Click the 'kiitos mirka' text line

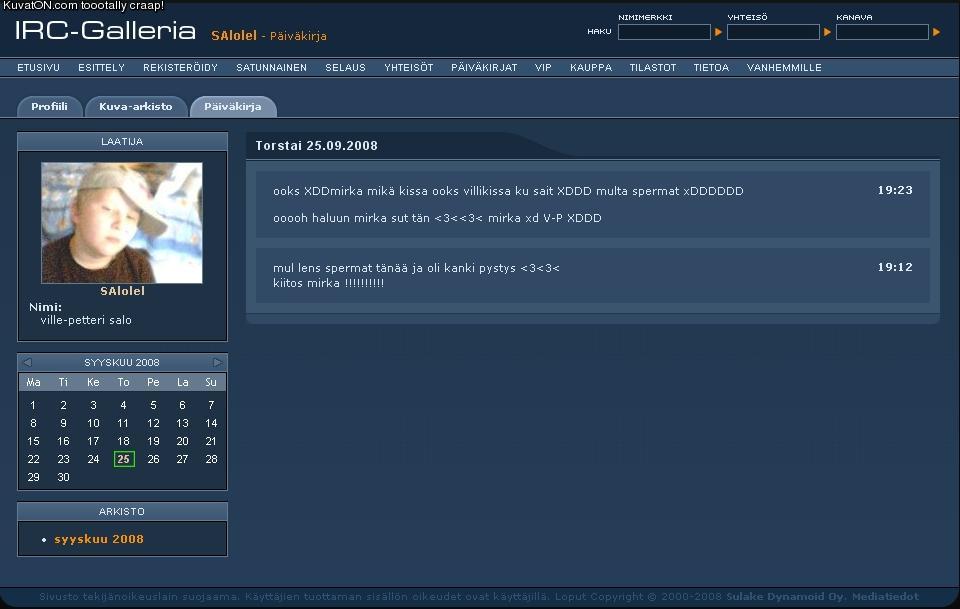point(328,283)
